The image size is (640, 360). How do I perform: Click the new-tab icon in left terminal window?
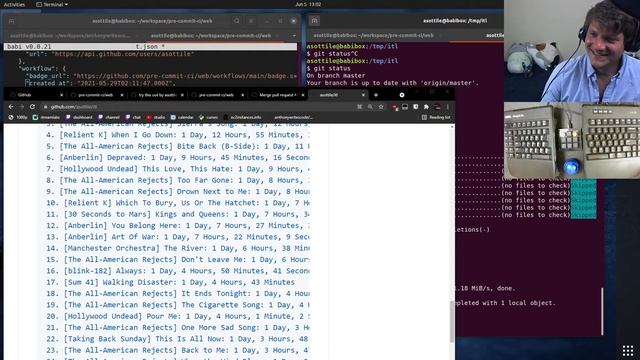tap(11, 21)
